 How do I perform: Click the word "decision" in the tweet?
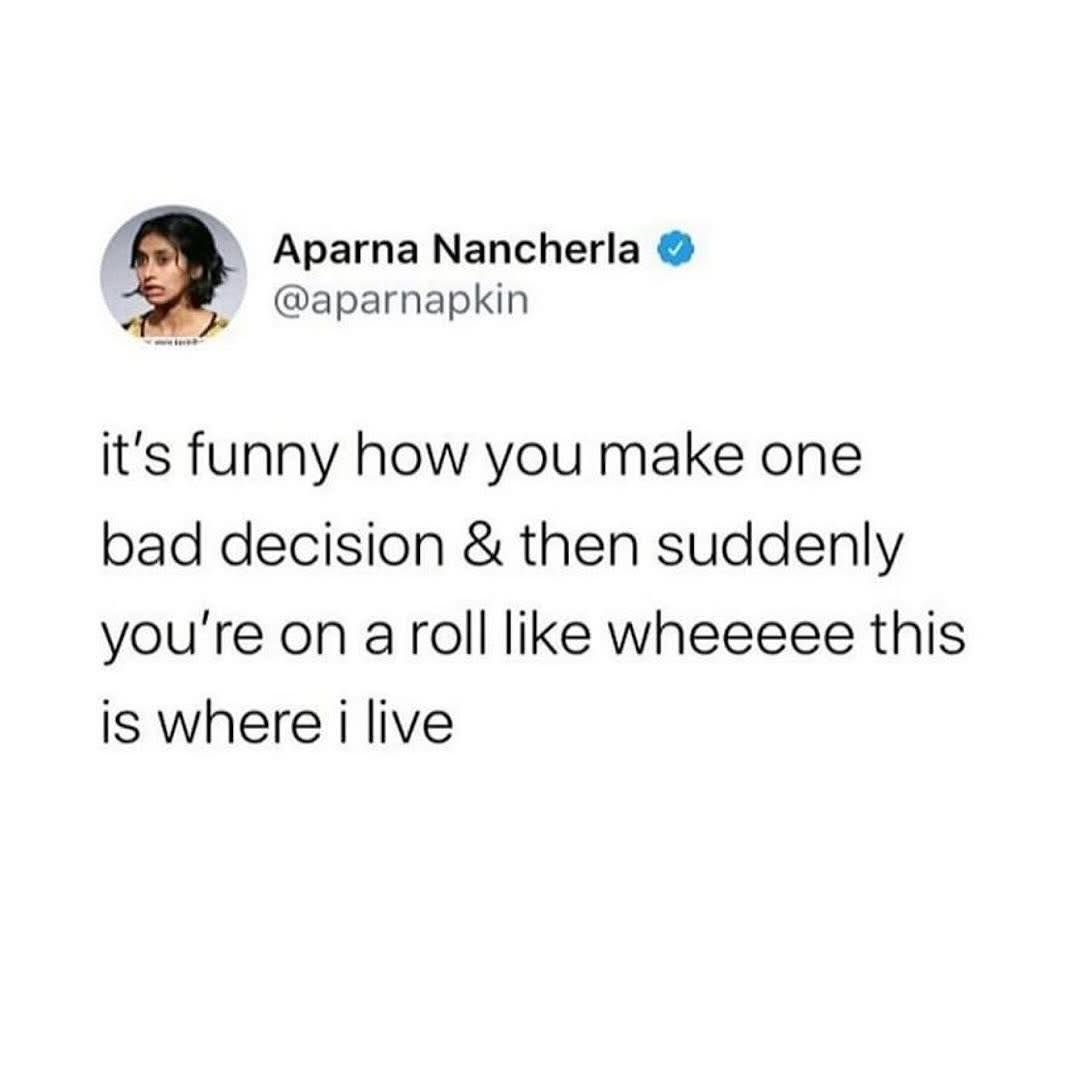coord(334,546)
